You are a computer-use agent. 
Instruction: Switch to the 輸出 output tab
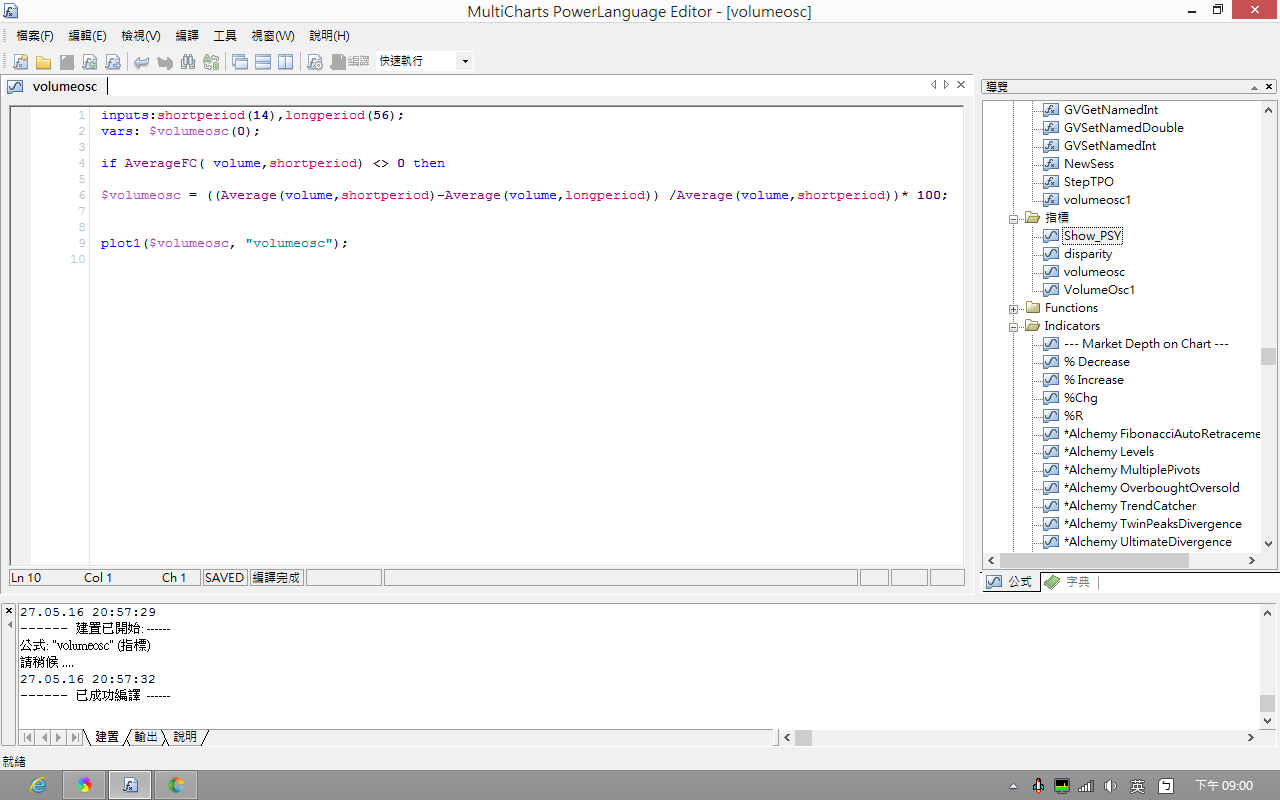146,737
